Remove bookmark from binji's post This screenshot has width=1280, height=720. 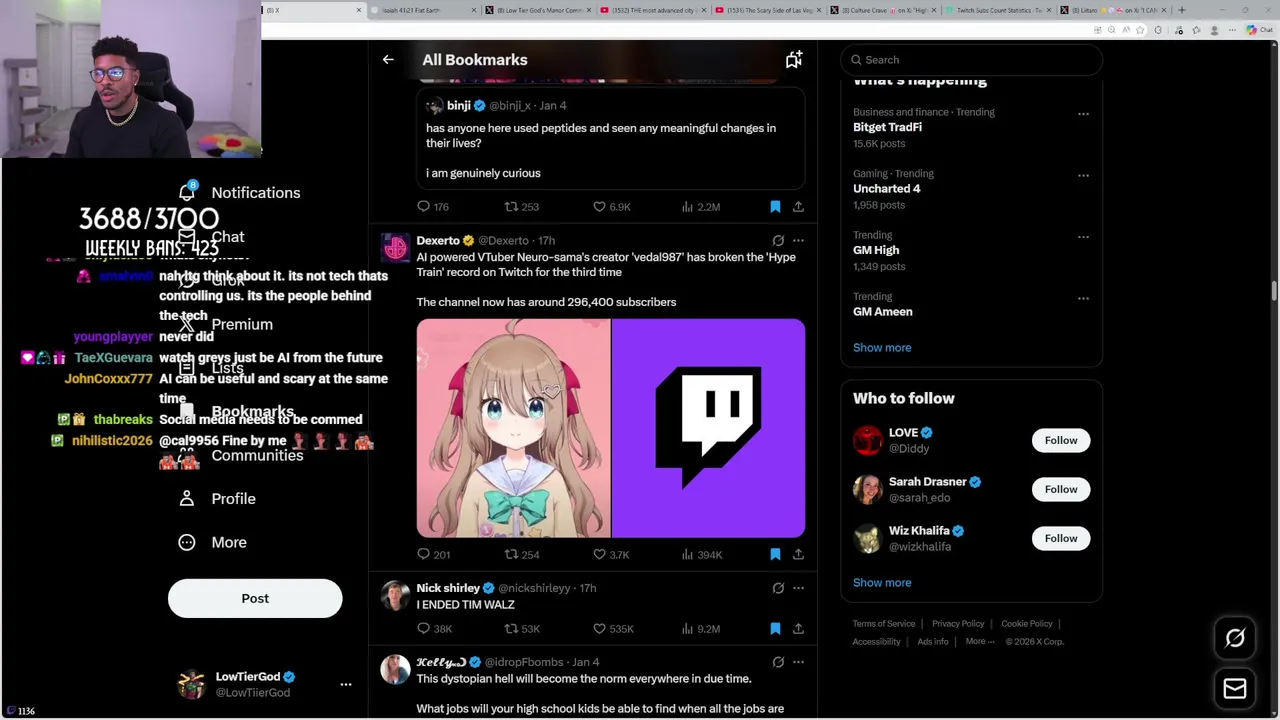[x=775, y=207]
